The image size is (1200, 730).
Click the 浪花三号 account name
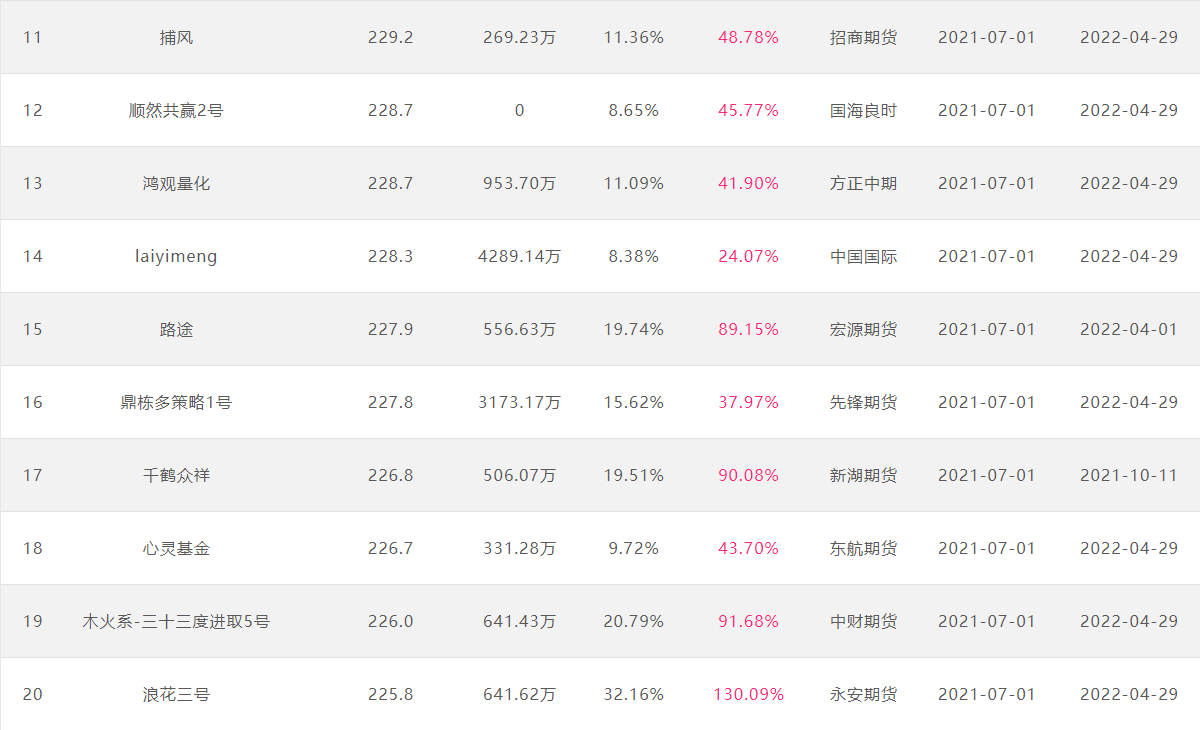pos(176,694)
